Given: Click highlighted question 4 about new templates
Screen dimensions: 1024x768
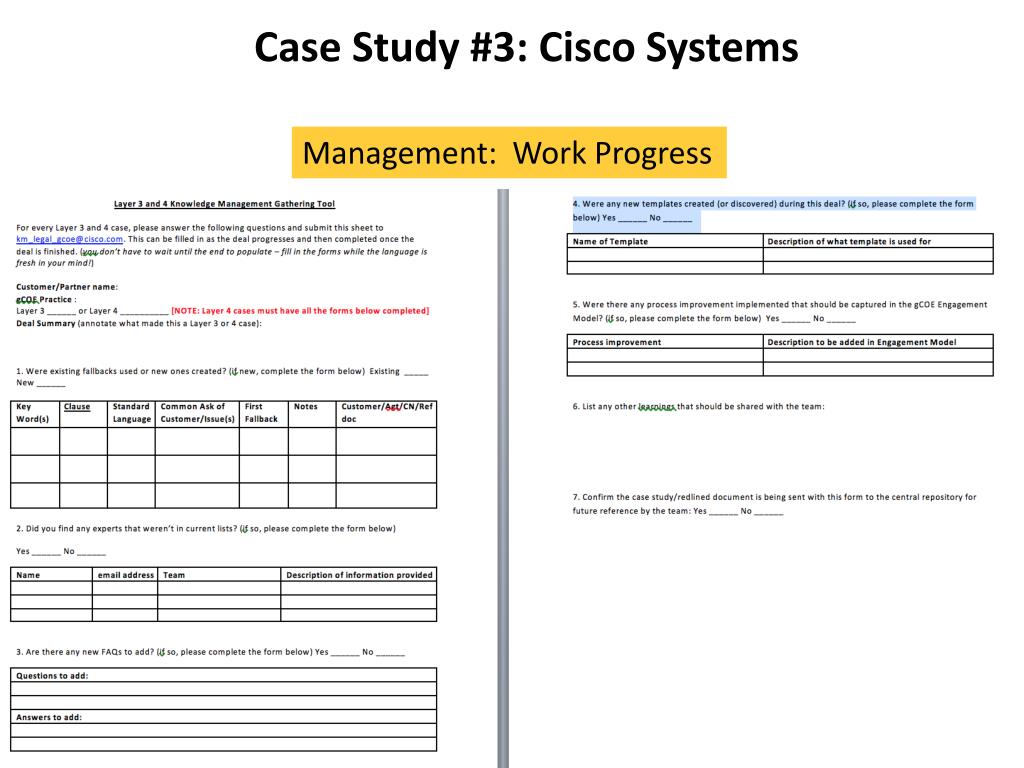Looking at the screenshot, I should [773, 210].
